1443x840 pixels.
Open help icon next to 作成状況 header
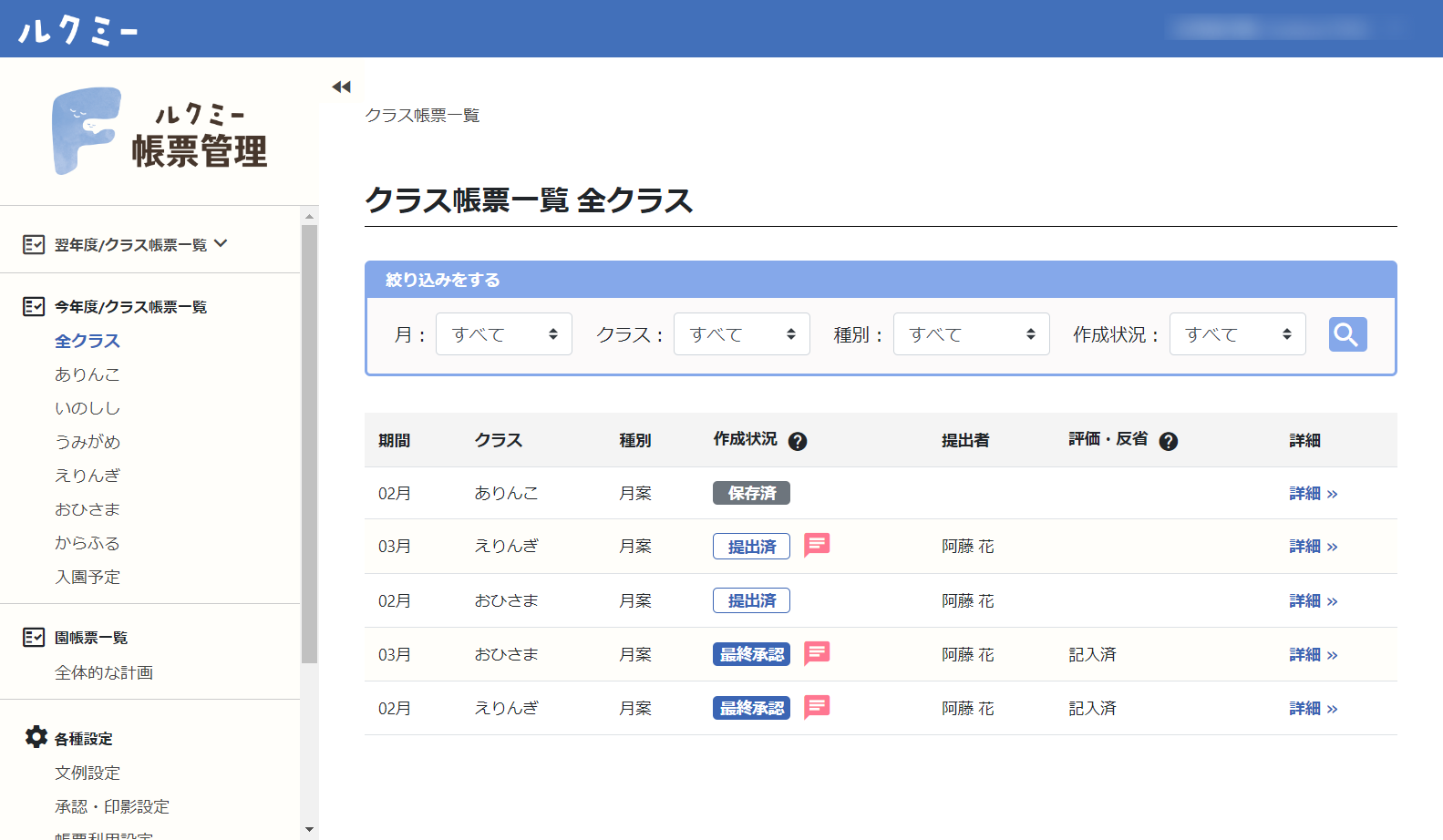tap(798, 442)
